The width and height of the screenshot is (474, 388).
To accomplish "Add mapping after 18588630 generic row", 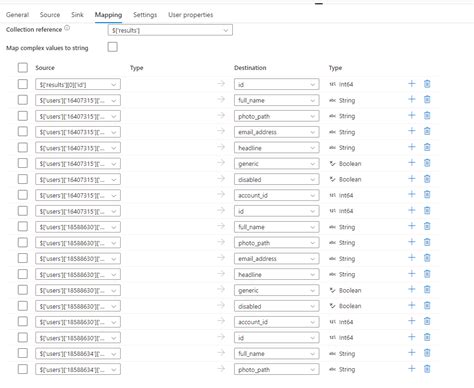I will coord(412,289).
